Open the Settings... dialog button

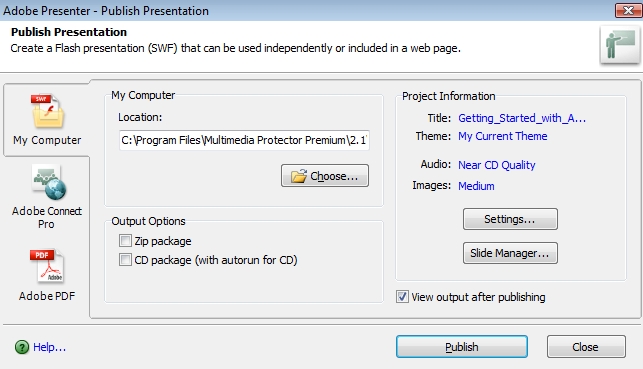[510, 219]
